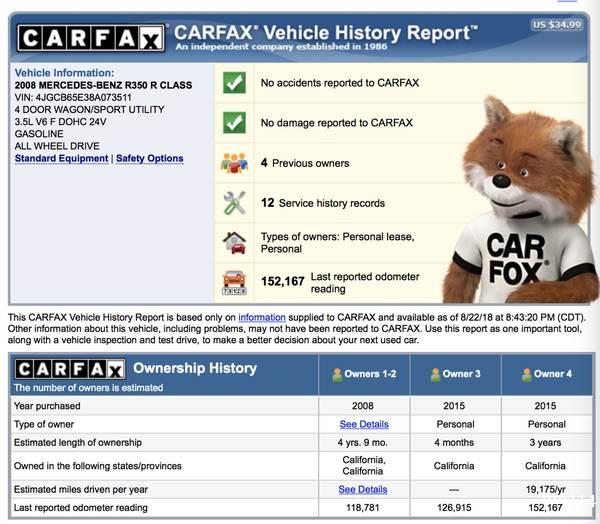Click the people icon for previous owners
Image resolution: width=600 pixels, height=524 pixels.
coord(234,163)
